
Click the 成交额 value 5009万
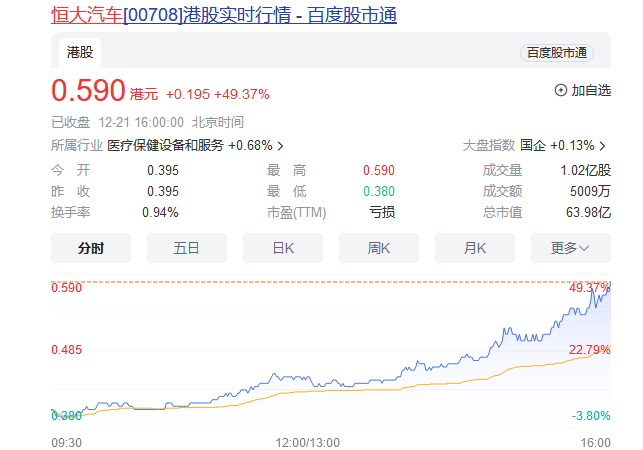coord(590,191)
